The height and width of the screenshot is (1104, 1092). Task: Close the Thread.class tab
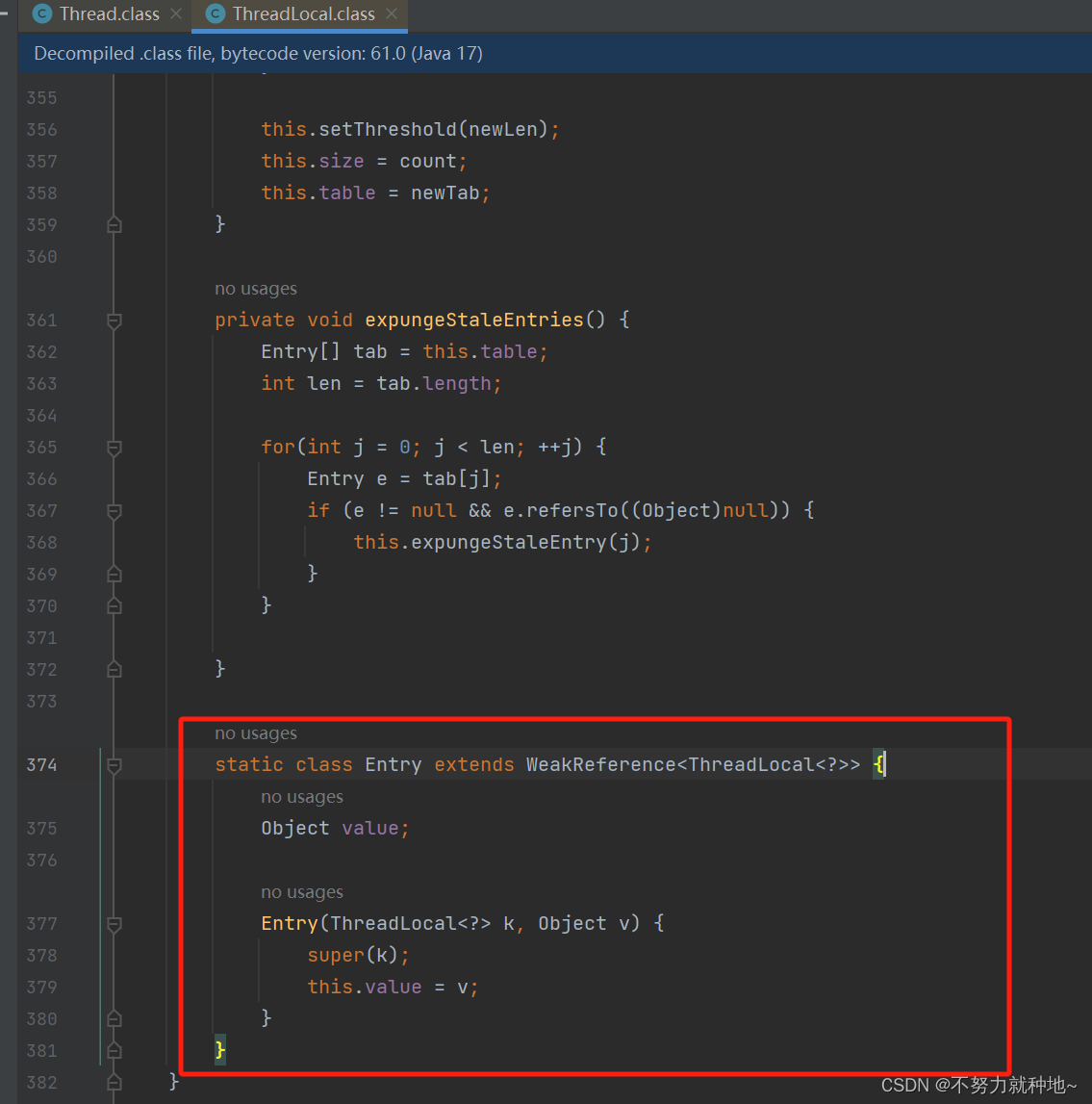tap(176, 13)
